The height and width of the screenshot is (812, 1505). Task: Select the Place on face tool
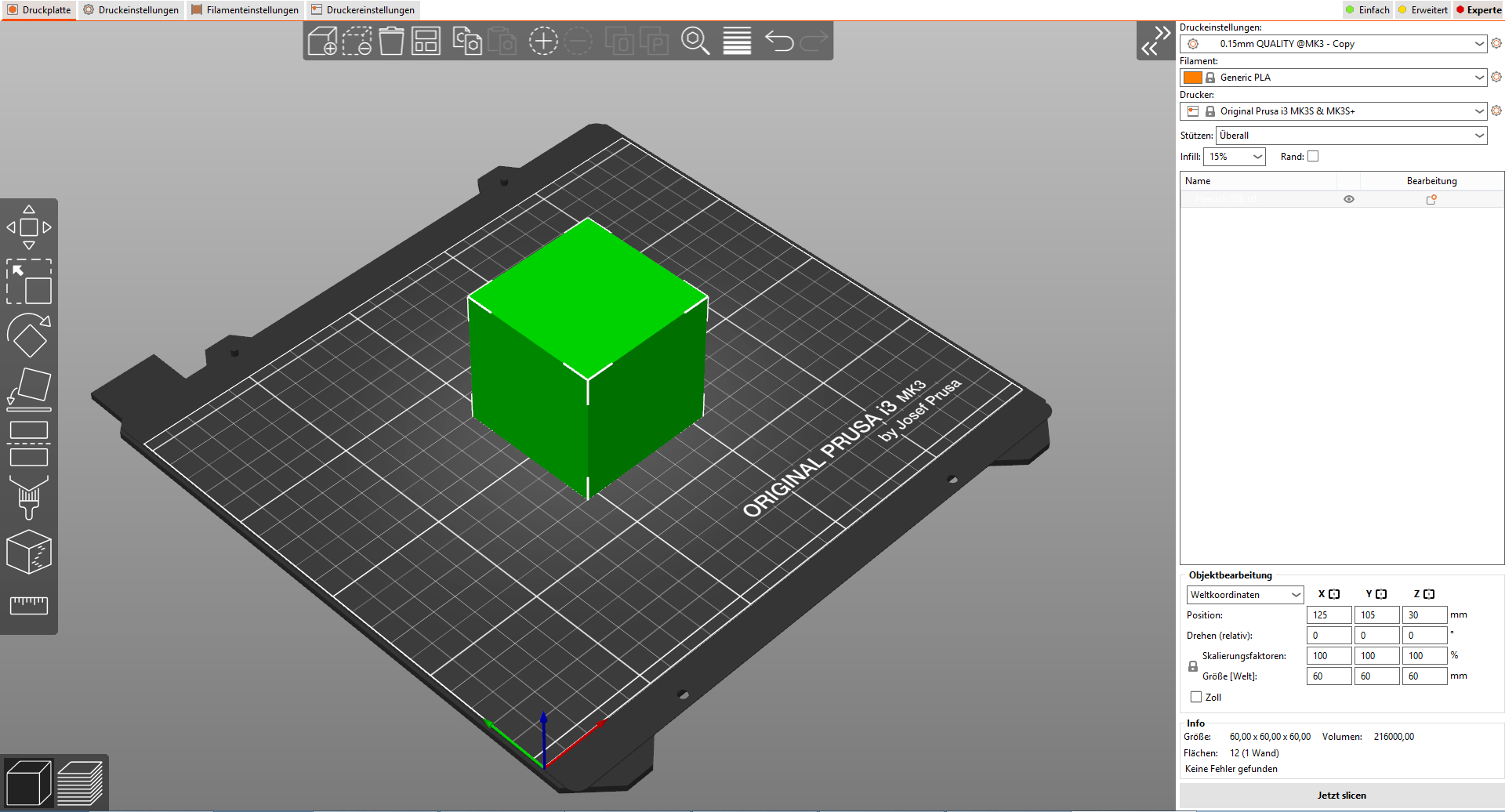pyautogui.click(x=29, y=389)
